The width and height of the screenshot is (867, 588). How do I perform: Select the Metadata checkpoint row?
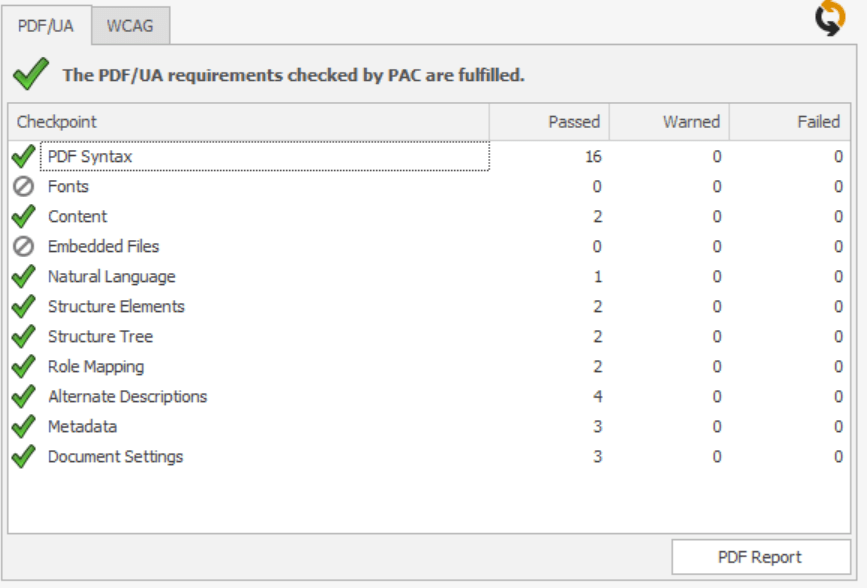[x=82, y=427]
